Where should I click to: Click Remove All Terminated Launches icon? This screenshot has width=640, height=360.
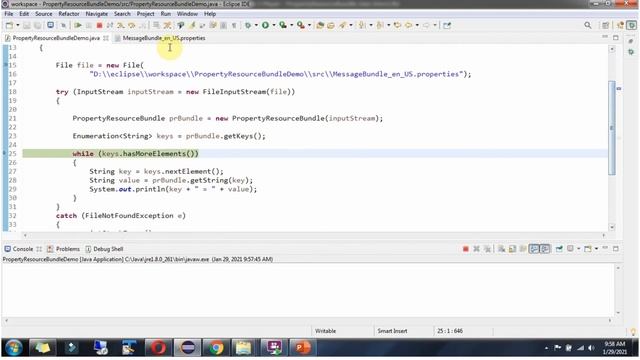click(487, 249)
